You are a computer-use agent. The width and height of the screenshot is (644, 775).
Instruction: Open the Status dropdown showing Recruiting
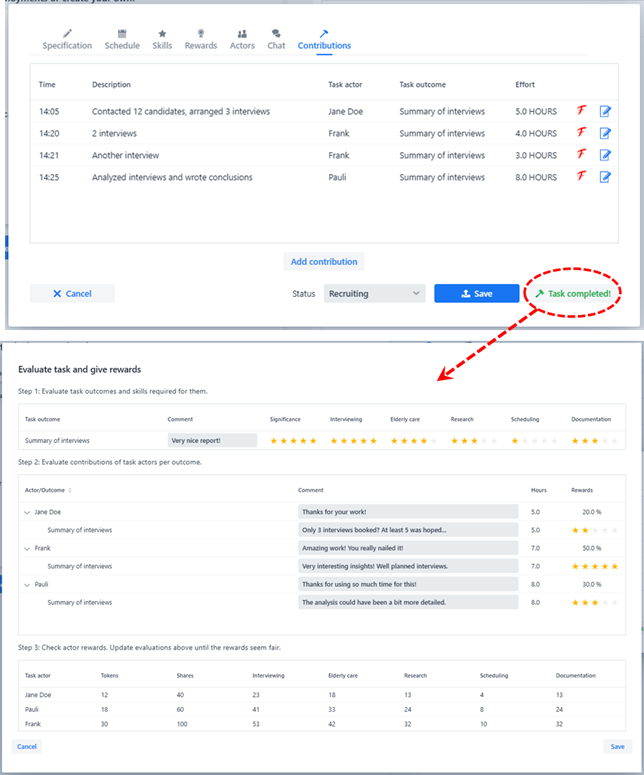coord(374,294)
